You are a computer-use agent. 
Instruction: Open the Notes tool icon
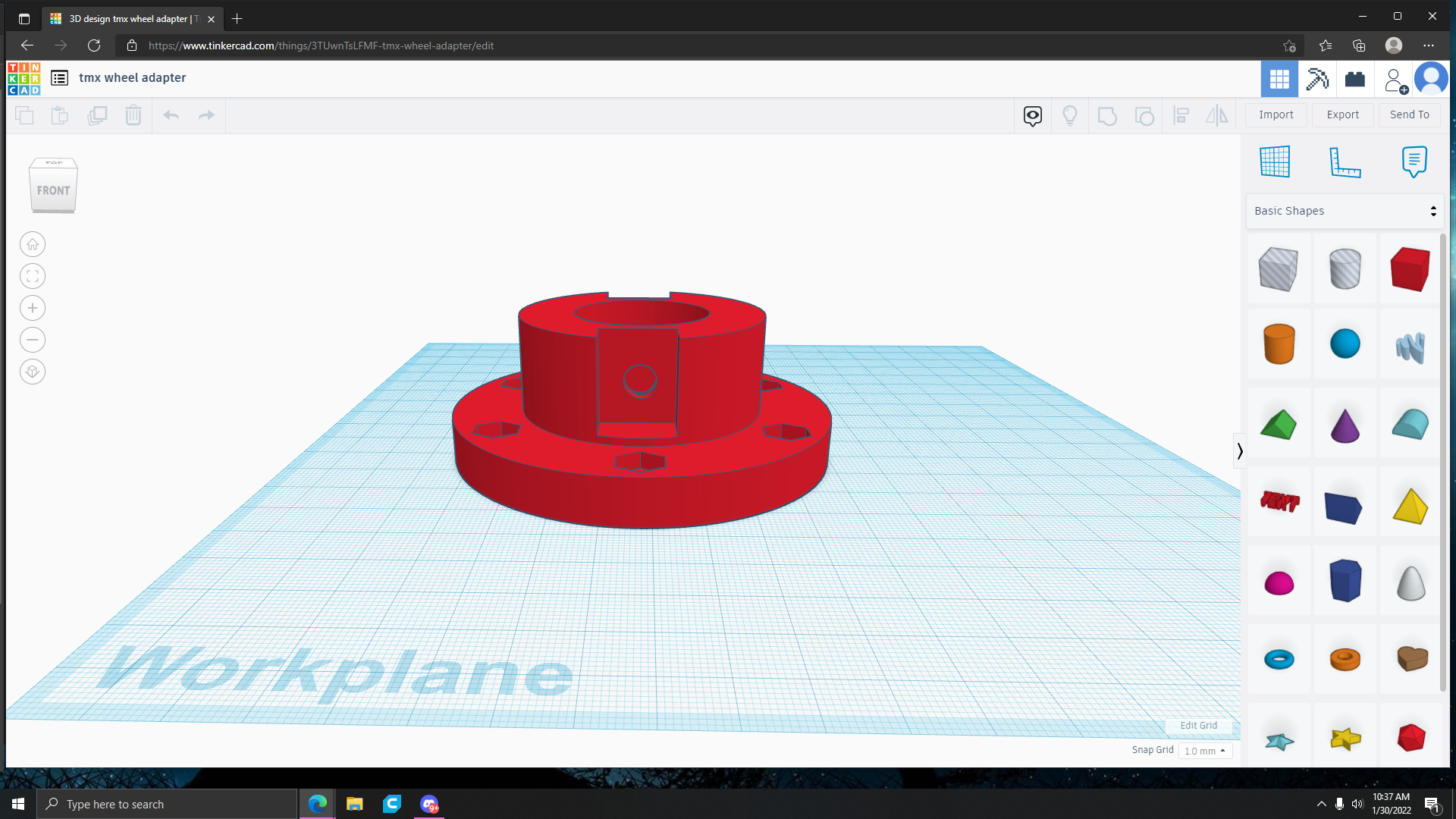1414,162
